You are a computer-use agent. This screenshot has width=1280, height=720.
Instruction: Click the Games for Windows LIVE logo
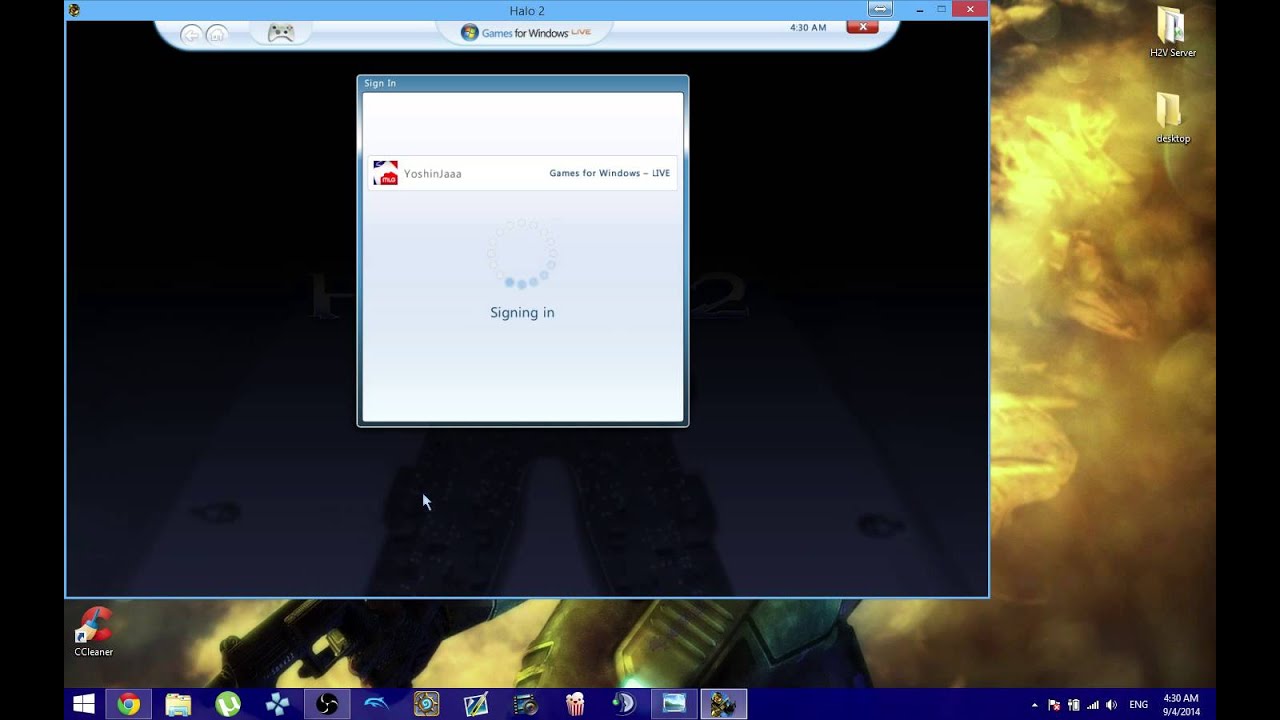(526, 32)
